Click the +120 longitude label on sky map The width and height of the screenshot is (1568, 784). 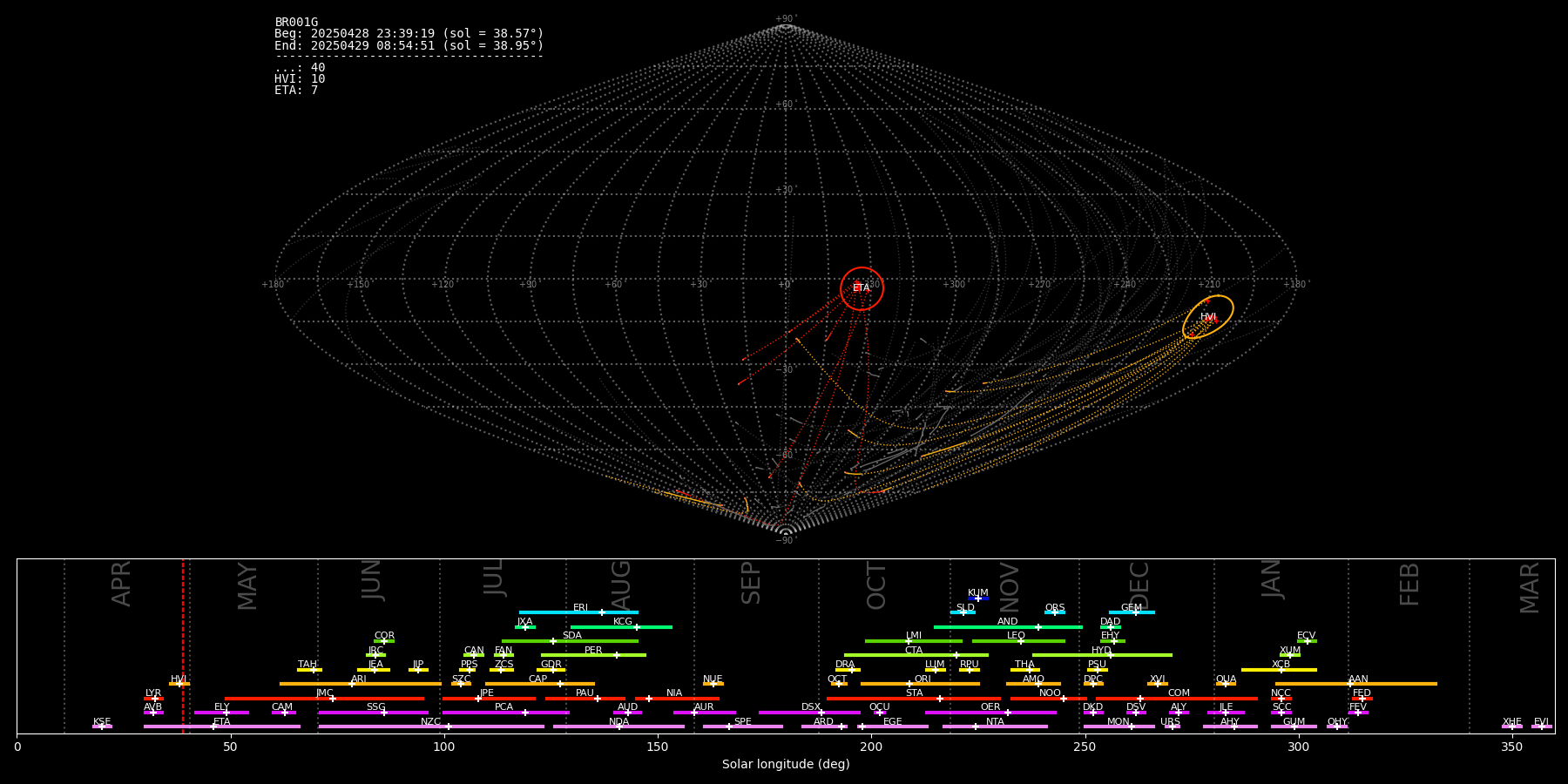click(x=443, y=285)
